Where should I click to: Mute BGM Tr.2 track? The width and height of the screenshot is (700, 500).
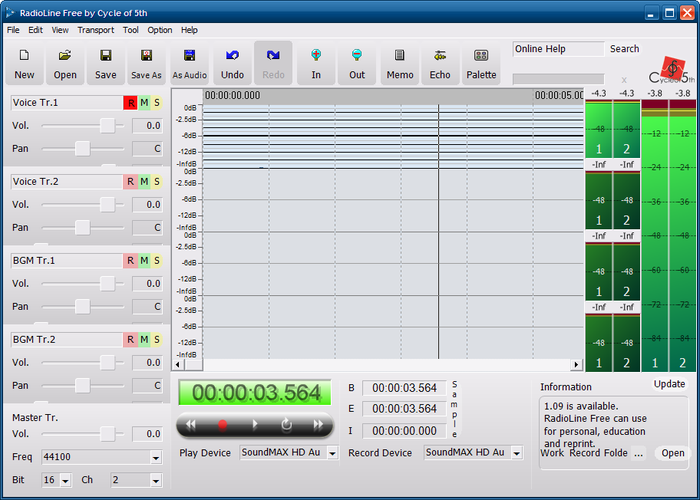(144, 340)
